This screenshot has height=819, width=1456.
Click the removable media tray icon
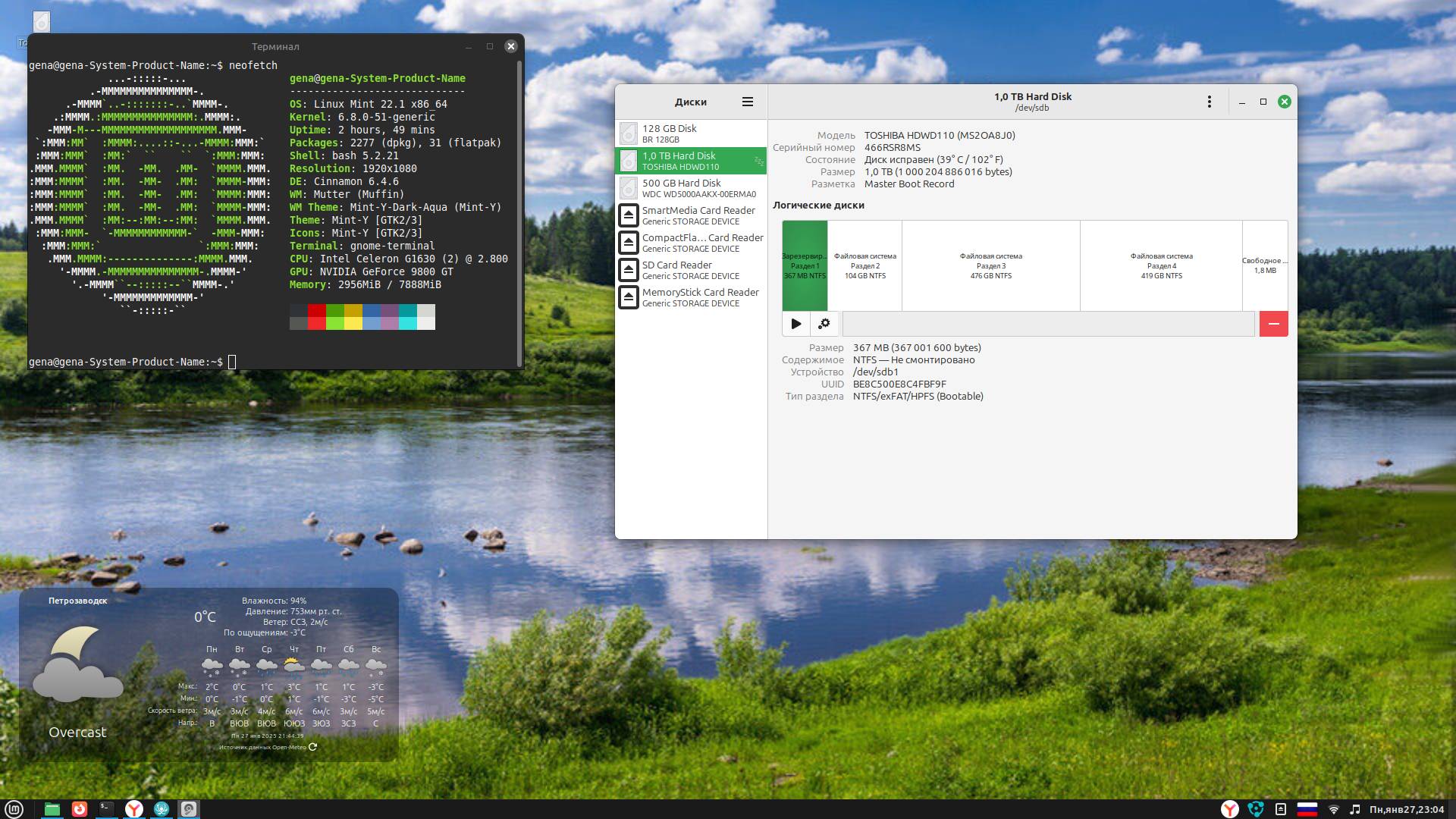click(1281, 808)
